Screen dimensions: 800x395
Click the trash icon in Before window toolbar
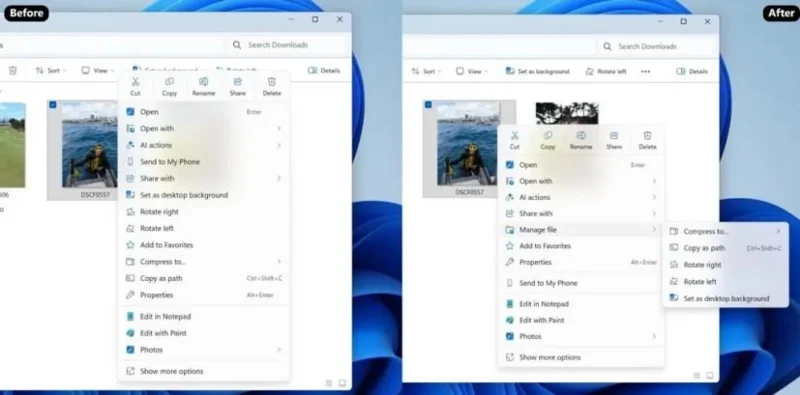point(13,70)
